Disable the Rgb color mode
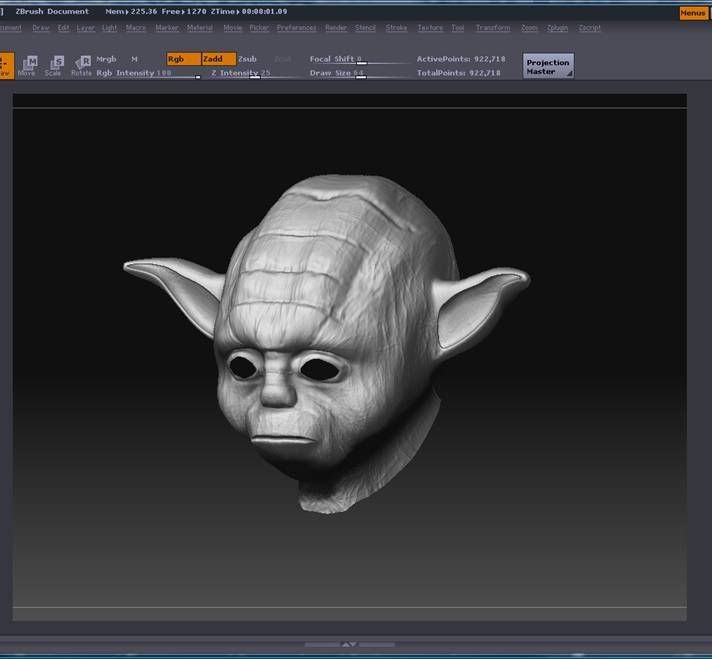Image resolution: width=712 pixels, height=659 pixels. click(183, 59)
